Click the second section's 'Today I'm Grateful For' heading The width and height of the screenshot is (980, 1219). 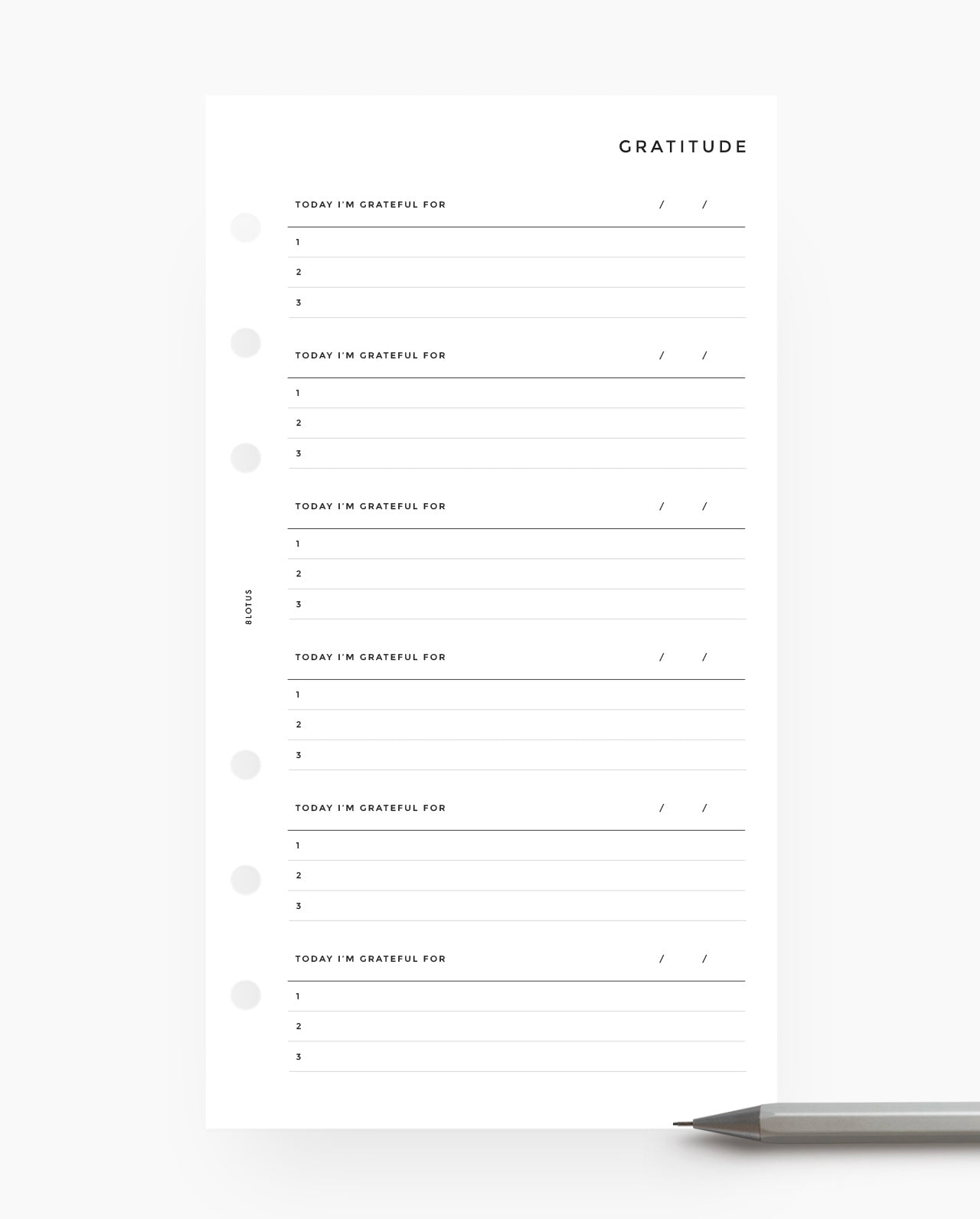[371, 355]
